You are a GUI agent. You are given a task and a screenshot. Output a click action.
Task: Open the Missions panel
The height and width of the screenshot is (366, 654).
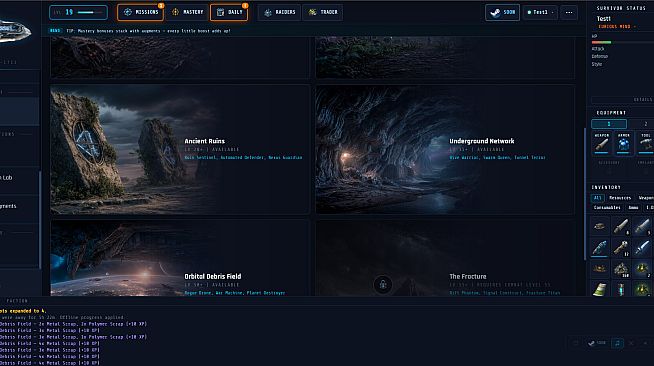pos(141,12)
